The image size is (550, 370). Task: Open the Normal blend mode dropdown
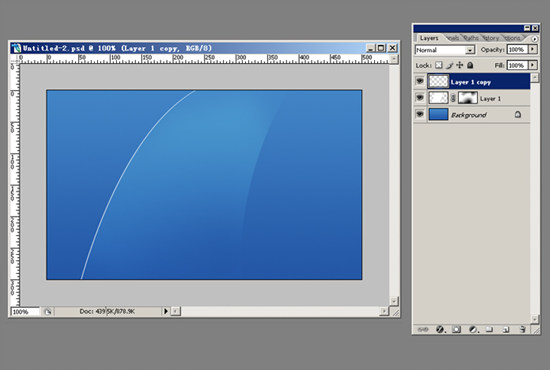click(445, 50)
